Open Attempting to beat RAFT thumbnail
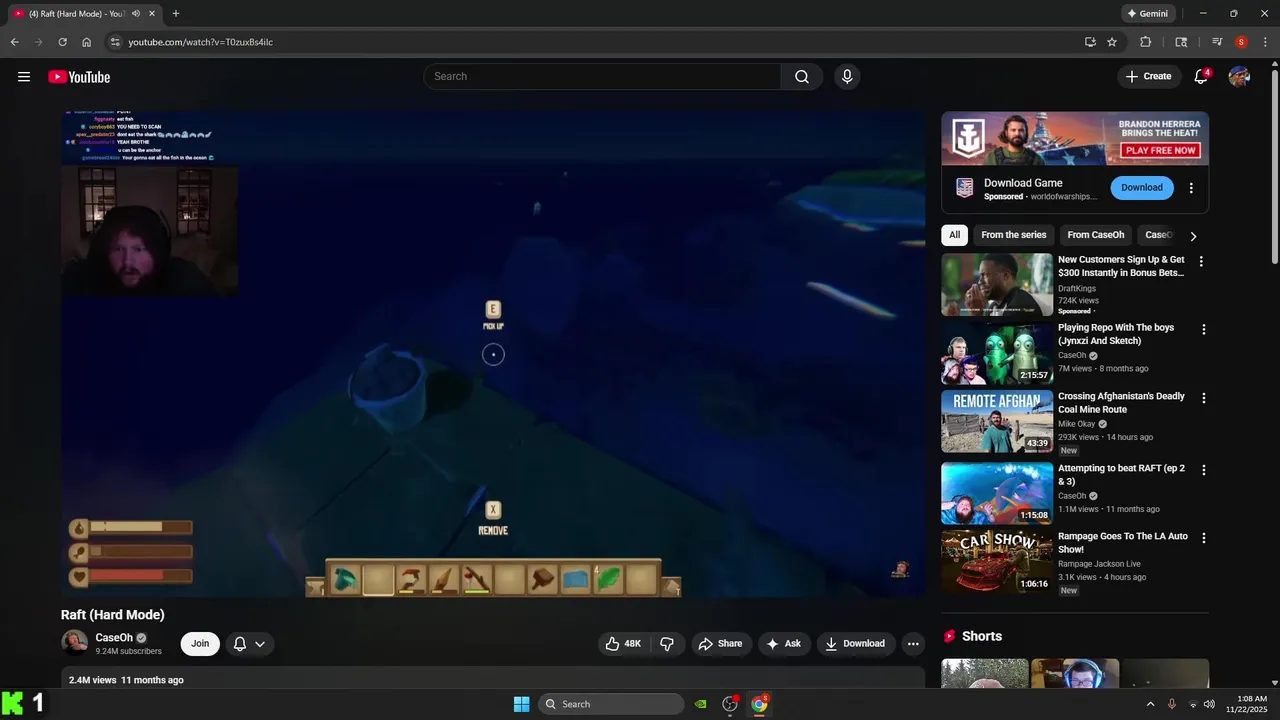 coord(997,493)
